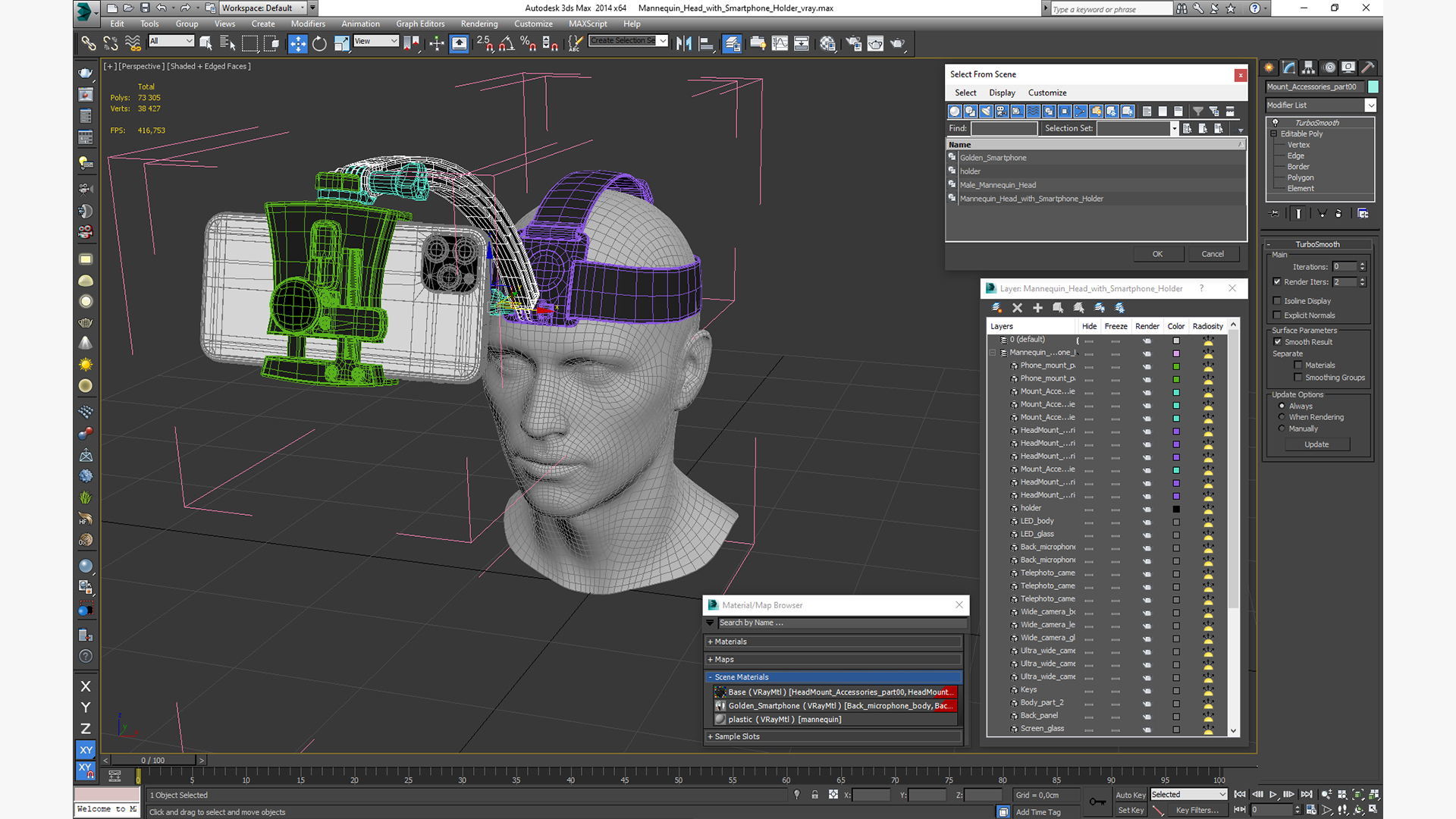This screenshot has height=819, width=1456.
Task: Click Delete layer X icon in layer dialog
Action: (x=1017, y=308)
